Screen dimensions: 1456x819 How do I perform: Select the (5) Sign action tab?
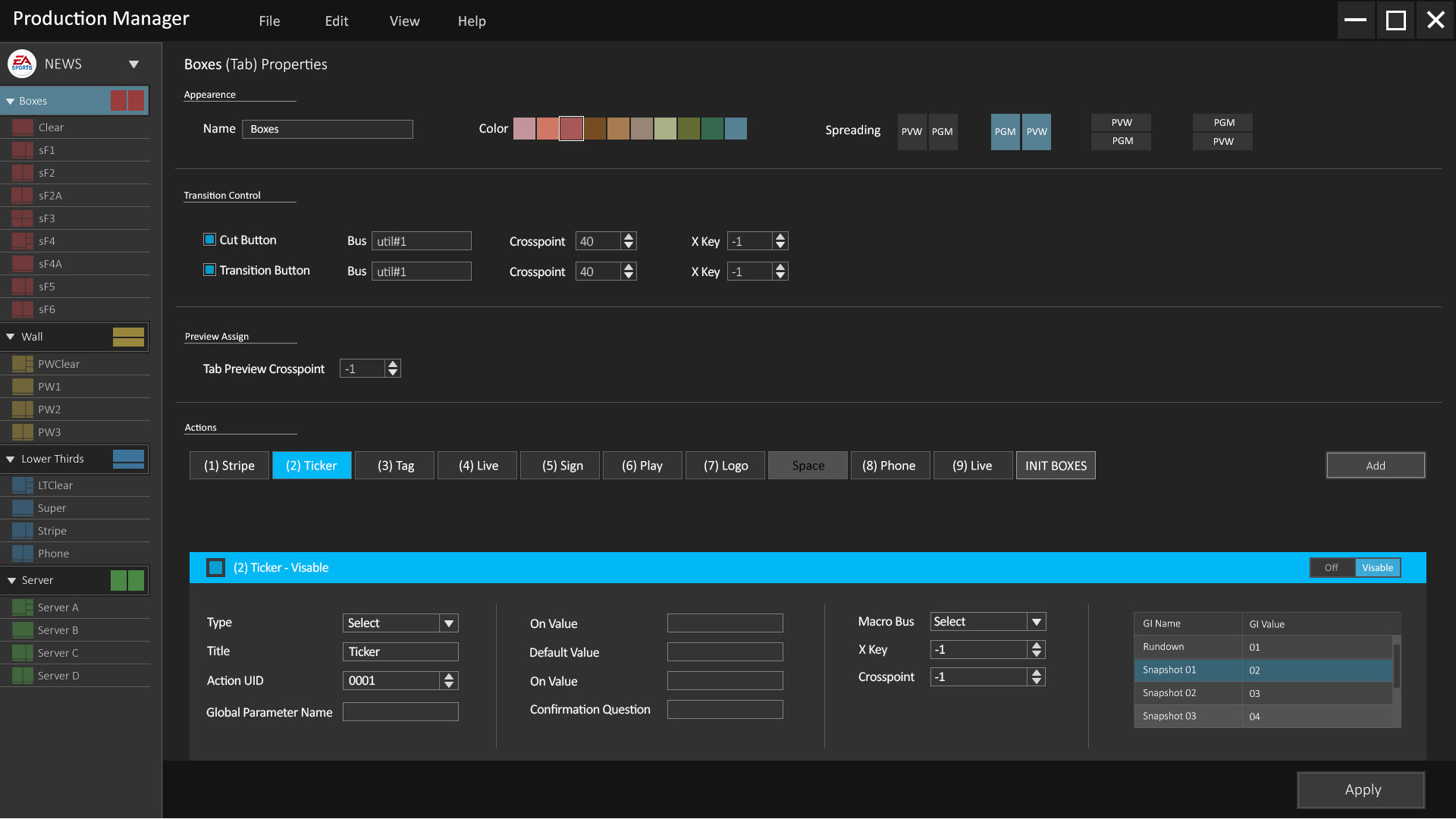click(562, 466)
